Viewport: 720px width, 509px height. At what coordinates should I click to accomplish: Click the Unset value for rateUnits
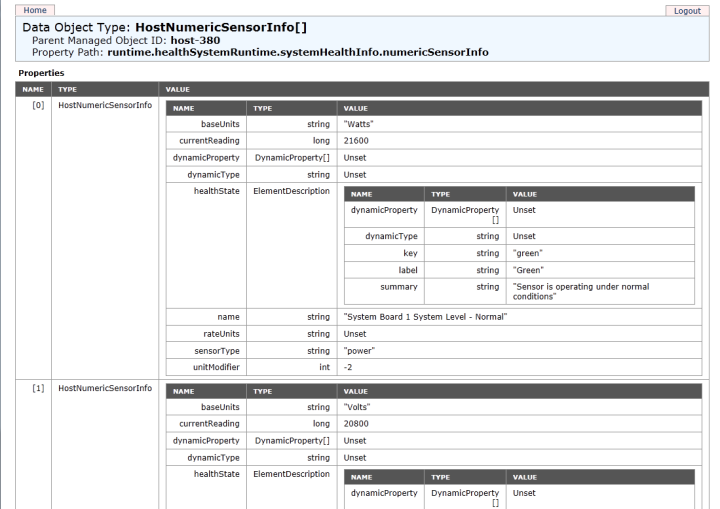[355, 334]
